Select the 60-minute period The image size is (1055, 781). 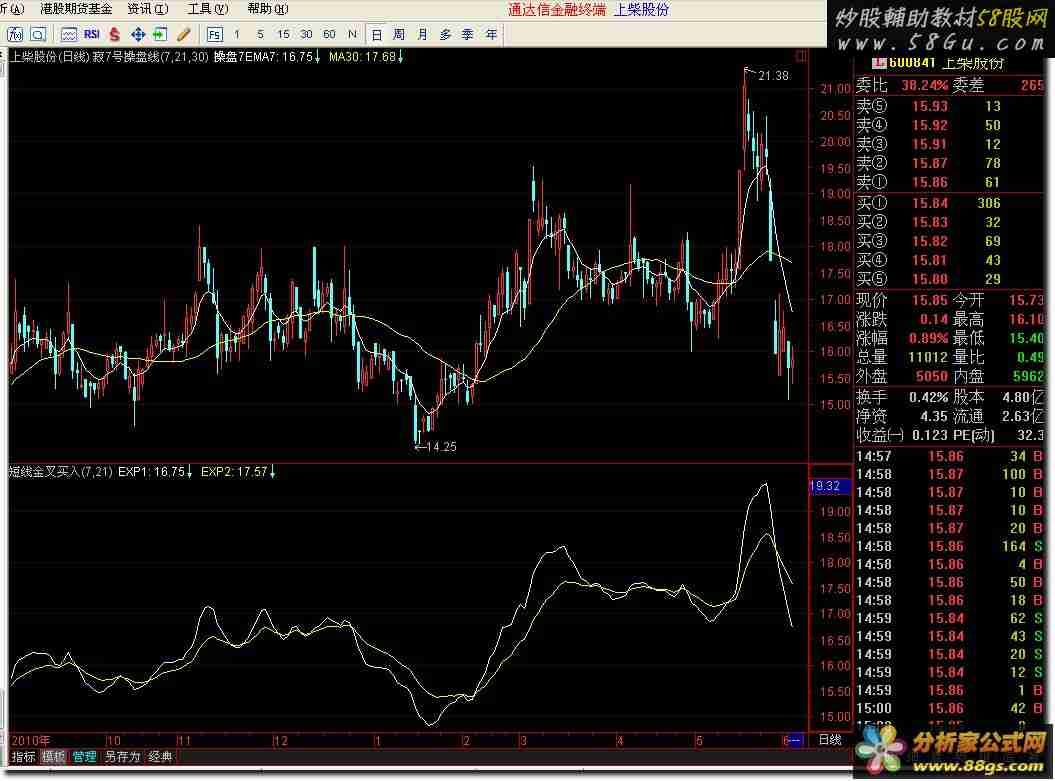(329, 34)
